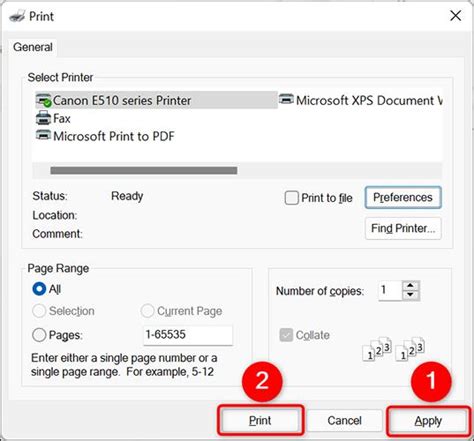Click the Cancel button
The height and width of the screenshot is (441, 474).
pos(344,420)
